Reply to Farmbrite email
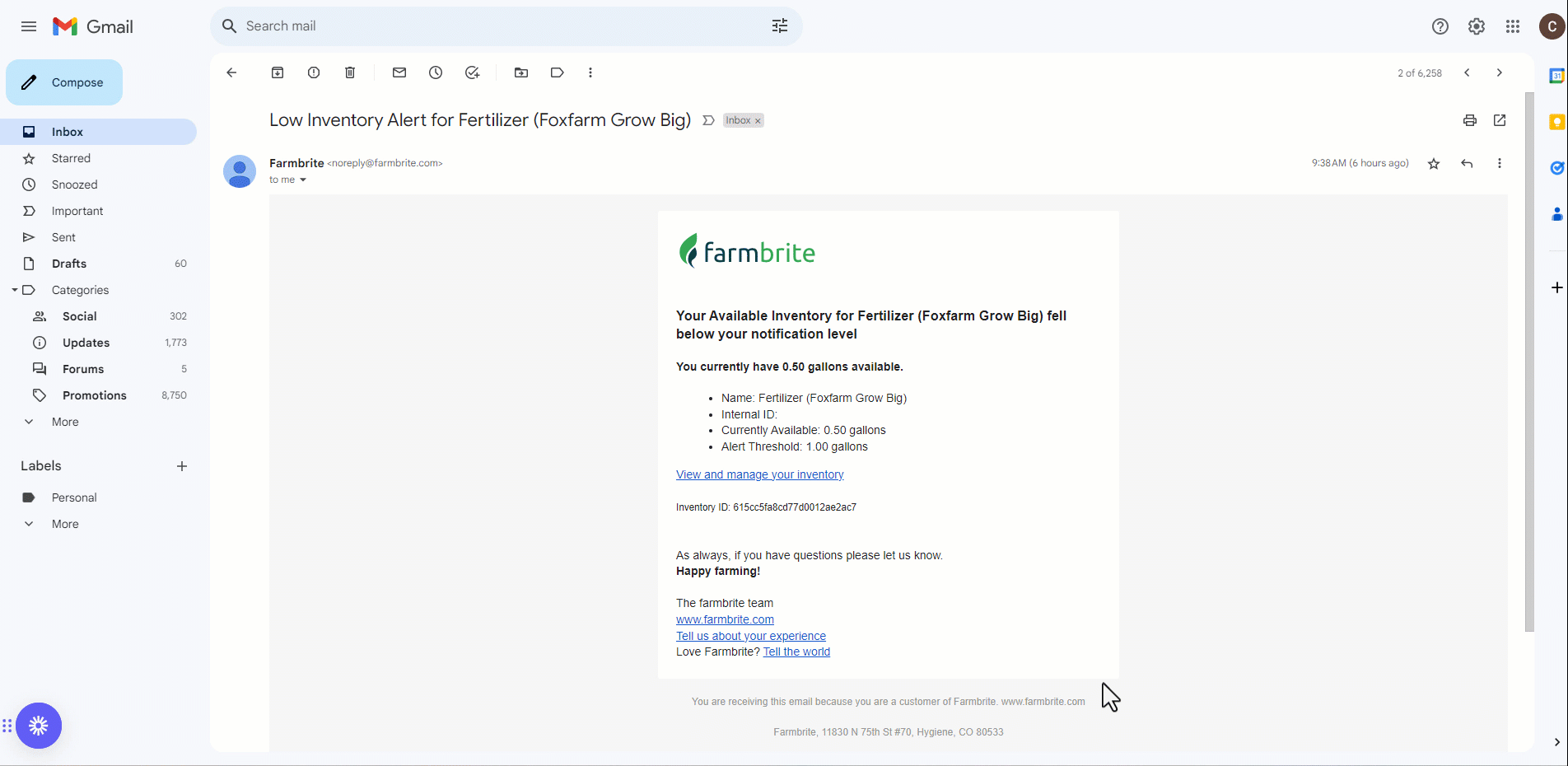The width and height of the screenshot is (1568, 766). click(1467, 163)
